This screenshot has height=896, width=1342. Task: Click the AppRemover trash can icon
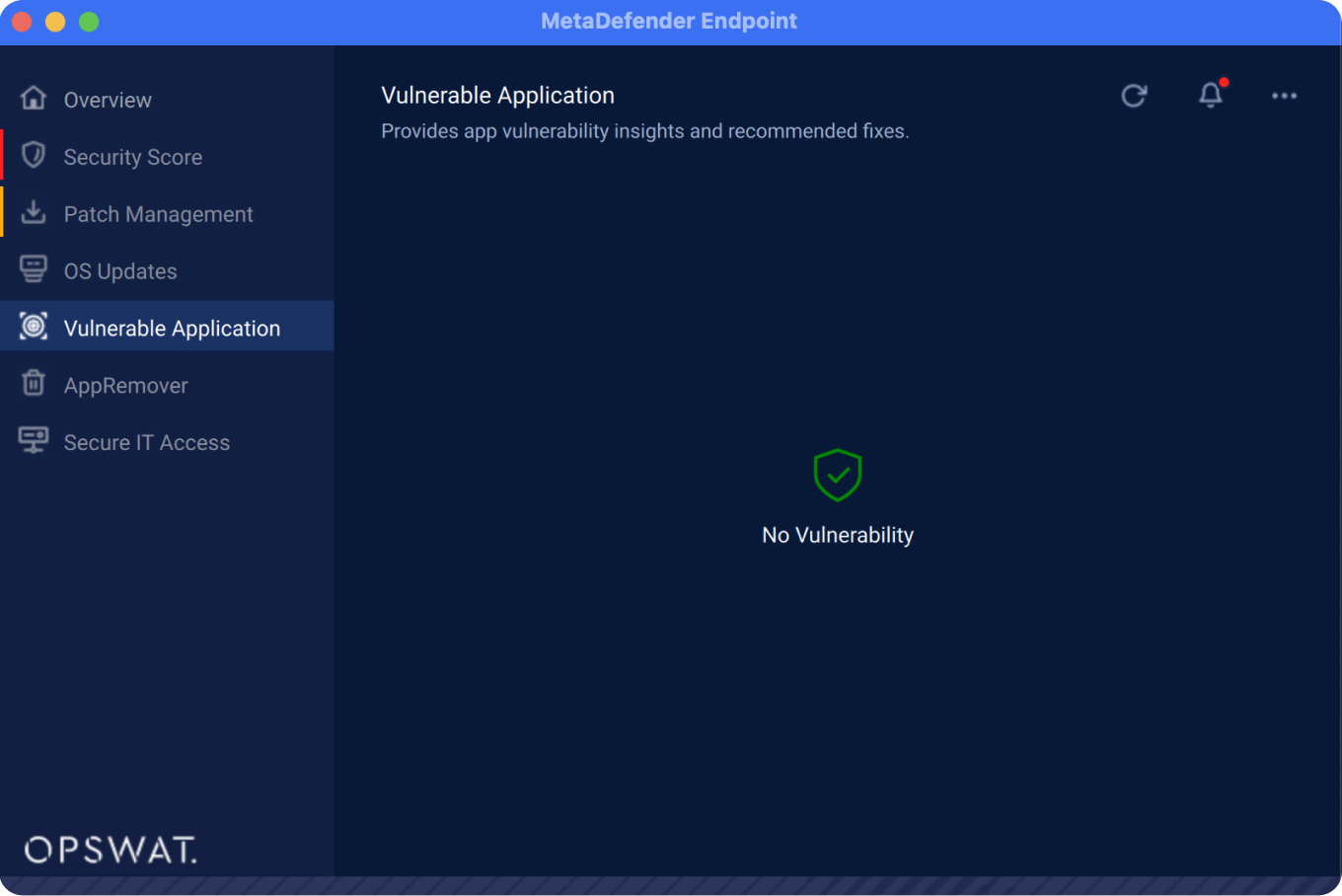34,384
